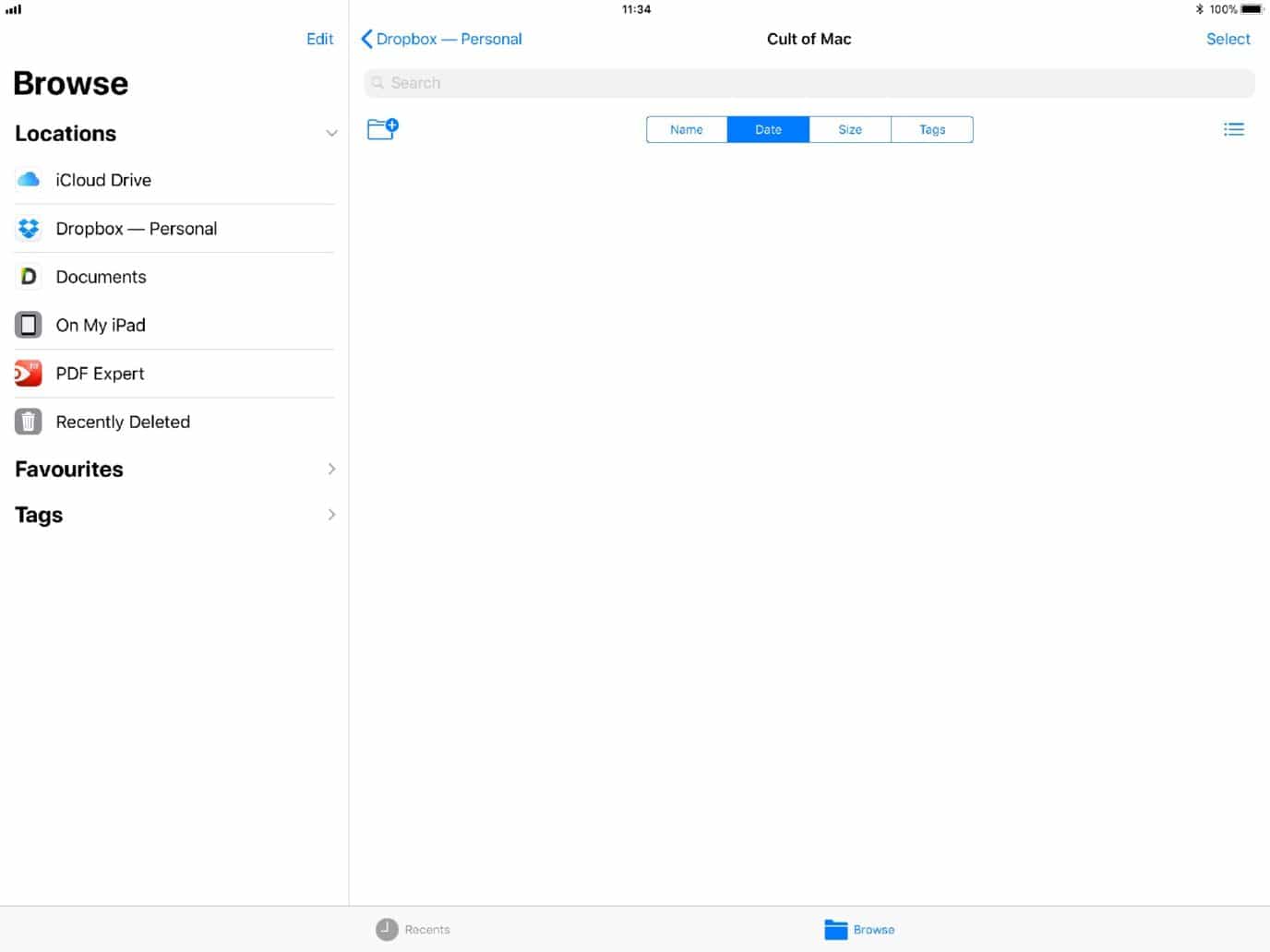Select the iCloud Drive location icon
1270x952 pixels.
(28, 180)
